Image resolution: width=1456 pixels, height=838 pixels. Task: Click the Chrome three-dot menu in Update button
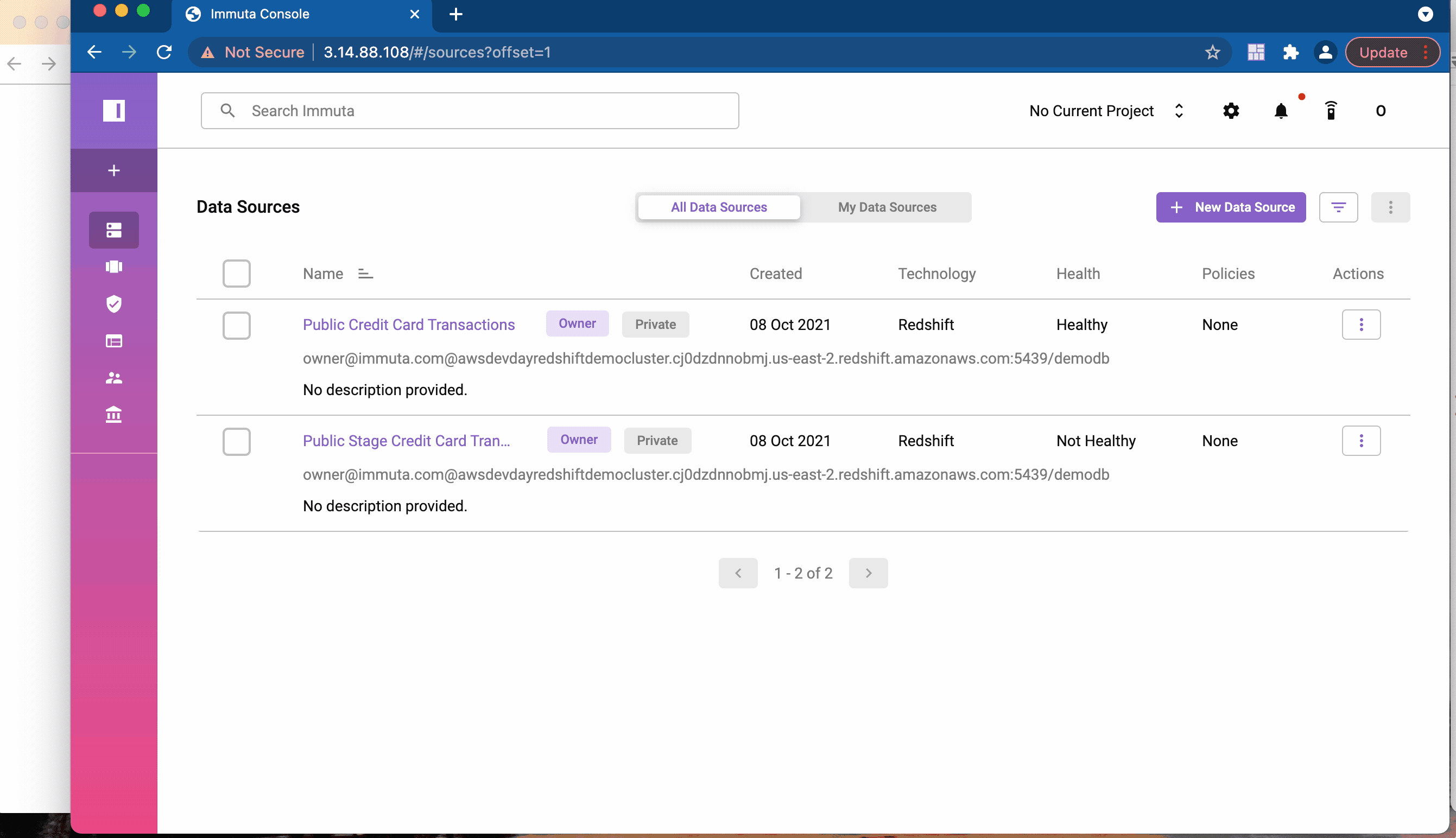(1425, 52)
